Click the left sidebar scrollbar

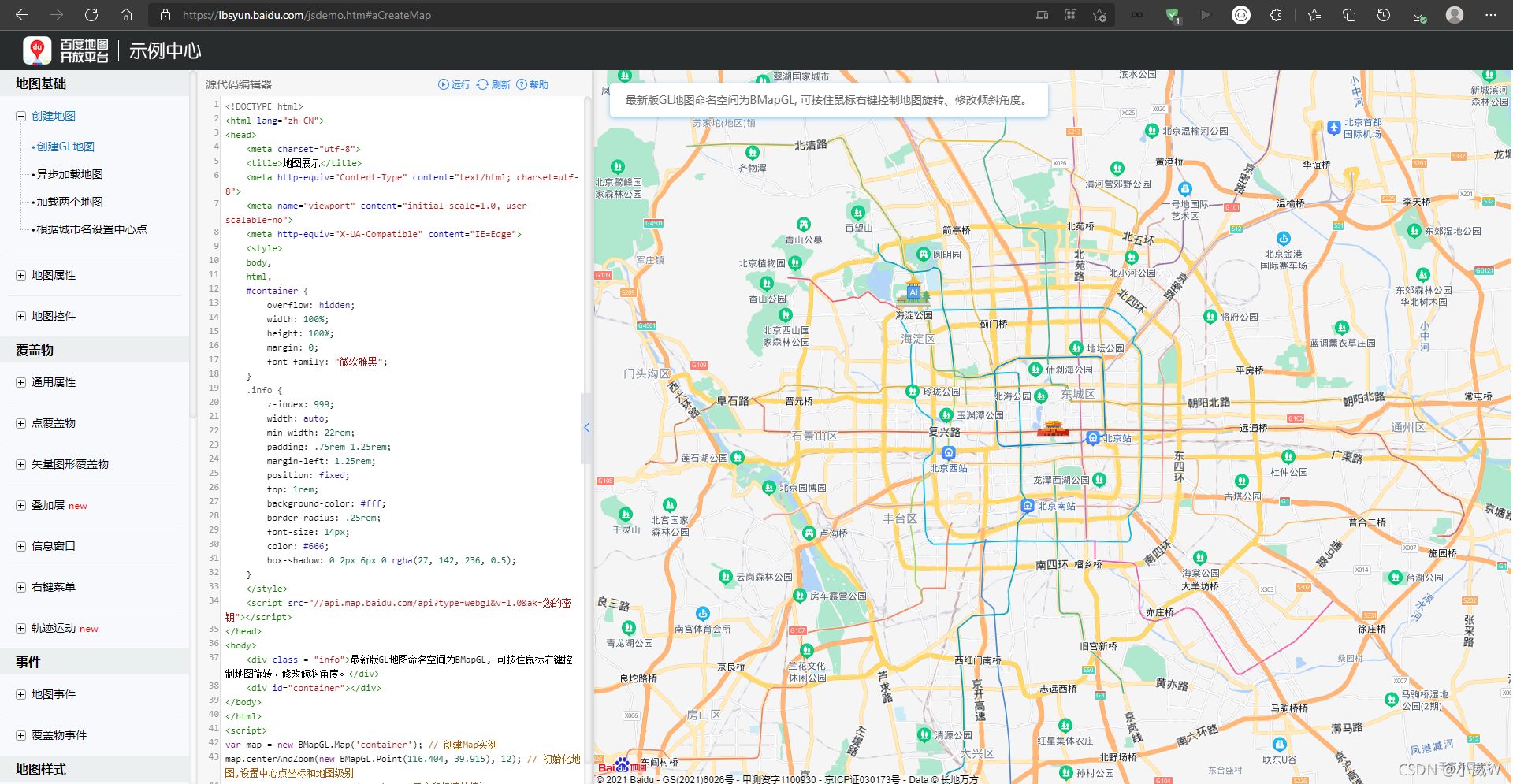coord(193,246)
